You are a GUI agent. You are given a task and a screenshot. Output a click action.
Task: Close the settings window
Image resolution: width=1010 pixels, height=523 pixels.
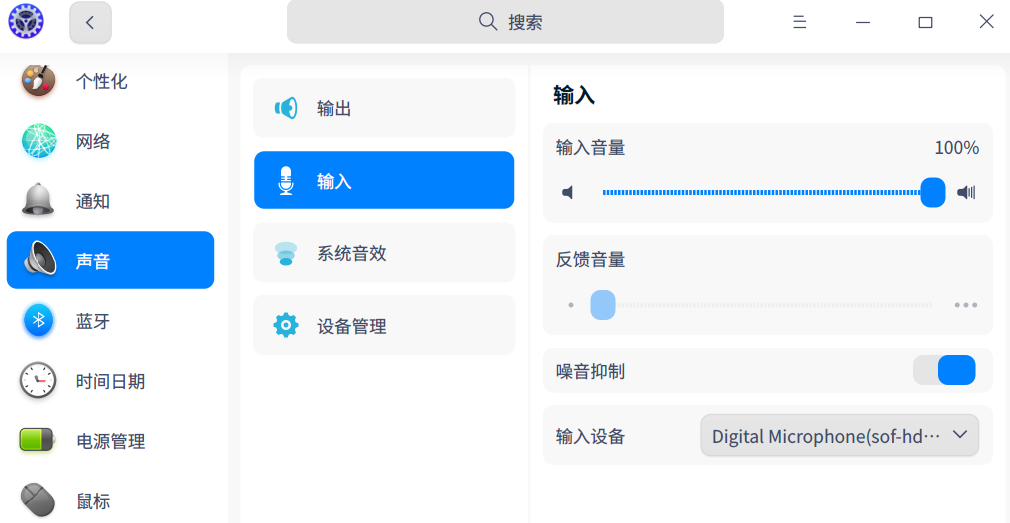986,22
